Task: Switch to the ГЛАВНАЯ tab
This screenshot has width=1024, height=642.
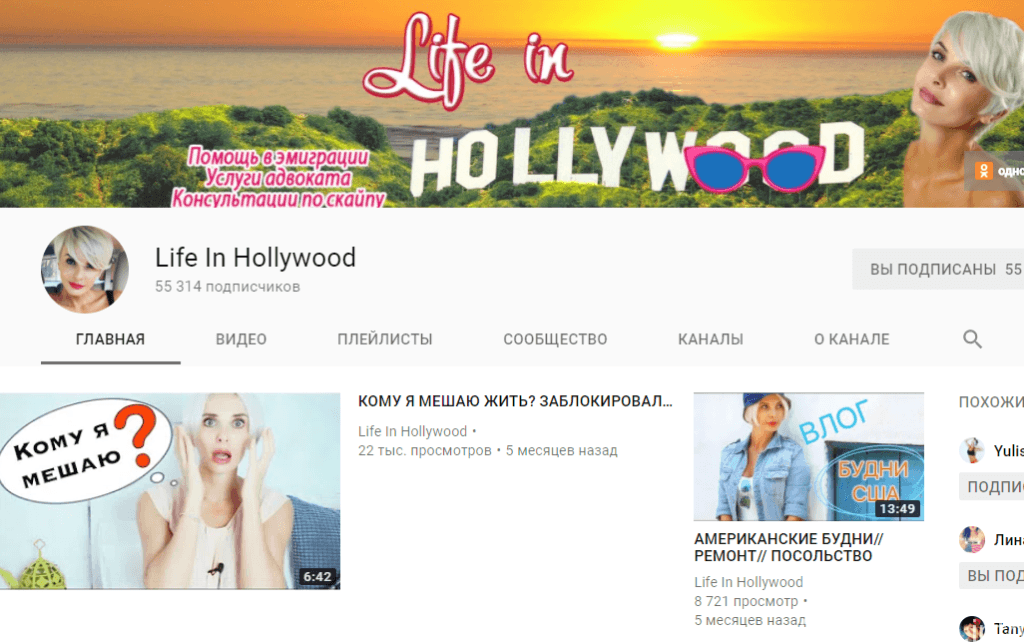Action: click(110, 339)
